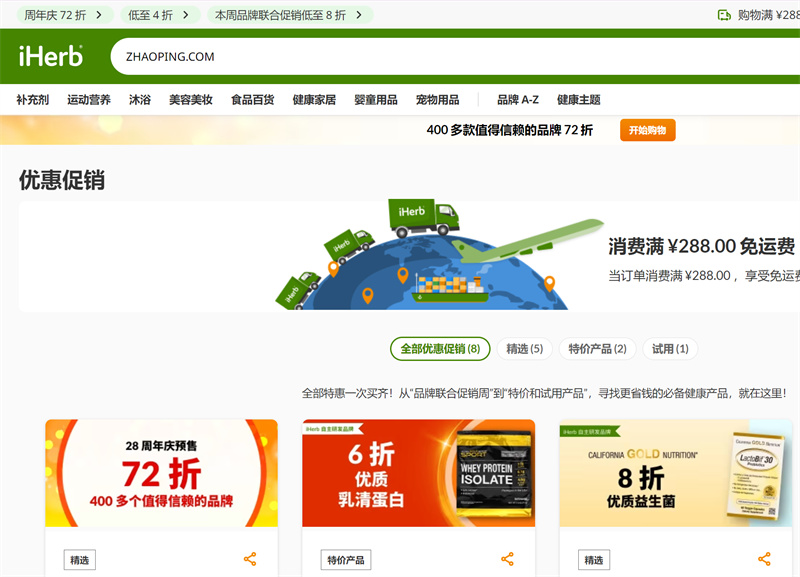Open the 宠物用品 category menu
Image resolution: width=800 pixels, height=577 pixels.
[x=438, y=99]
